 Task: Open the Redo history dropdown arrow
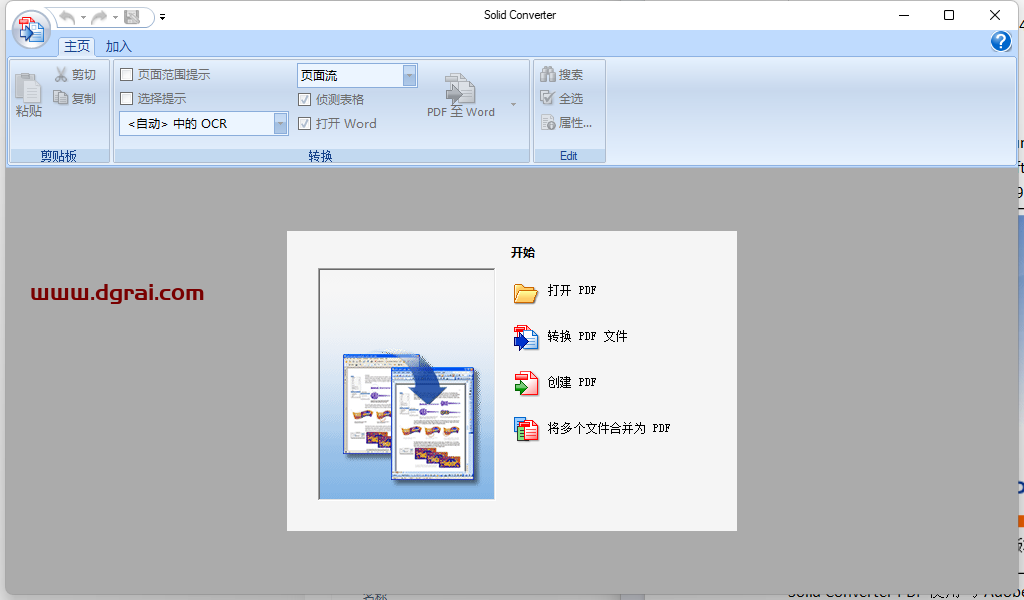115,18
